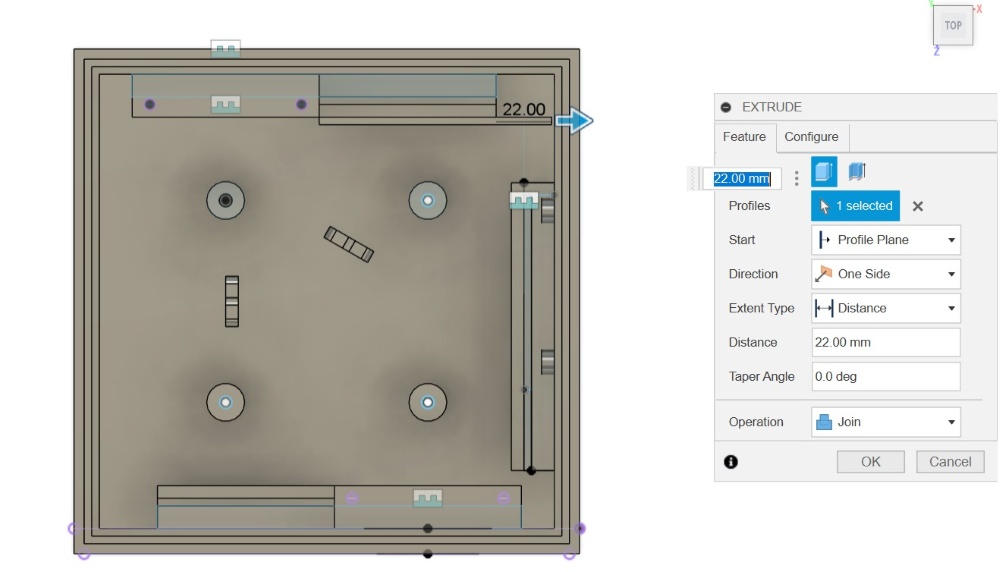Screen dimensions: 1000x572
Task: Click the 1 selected Profiles button
Action: [x=855, y=206]
